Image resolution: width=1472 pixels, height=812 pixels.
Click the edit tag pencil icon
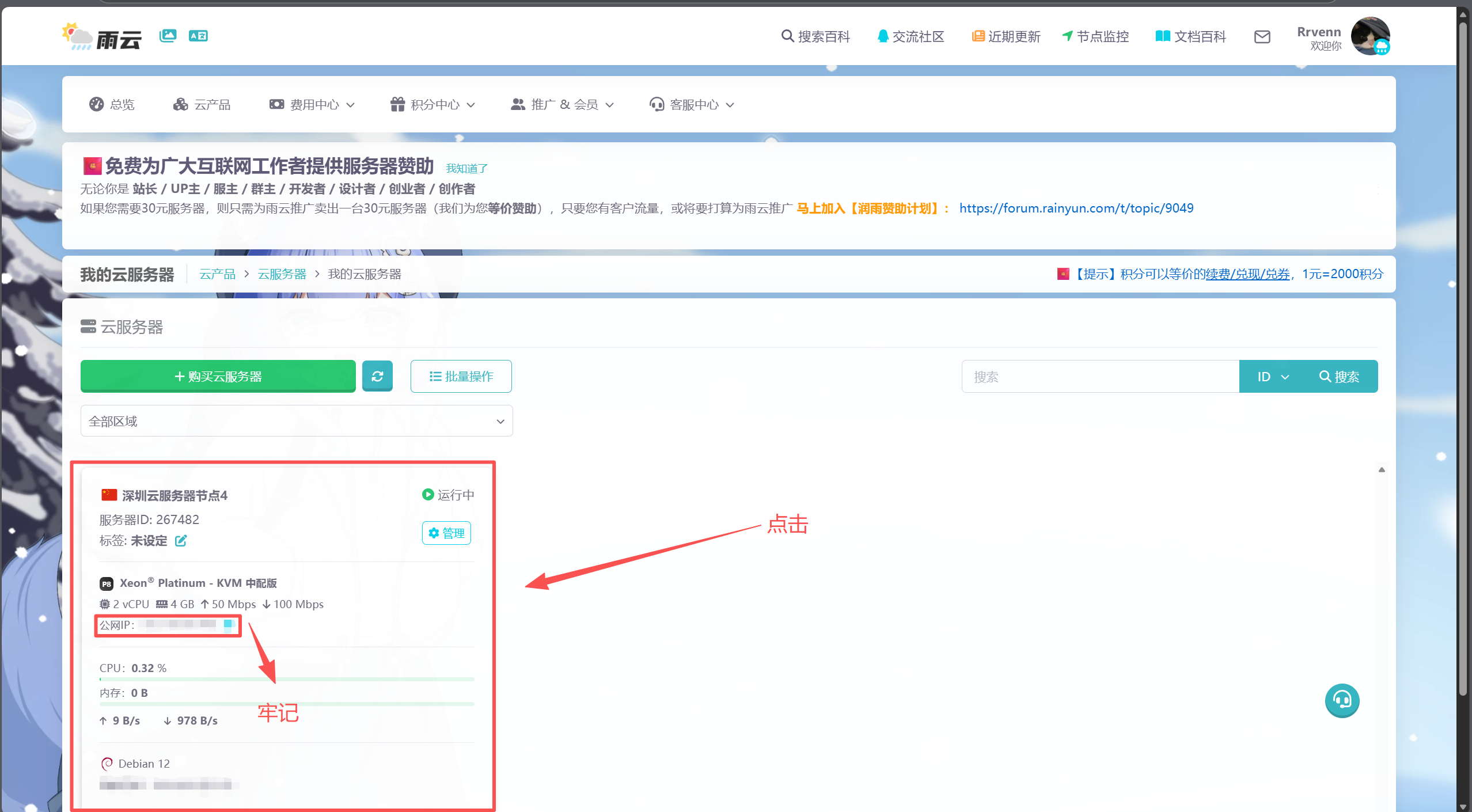181,541
